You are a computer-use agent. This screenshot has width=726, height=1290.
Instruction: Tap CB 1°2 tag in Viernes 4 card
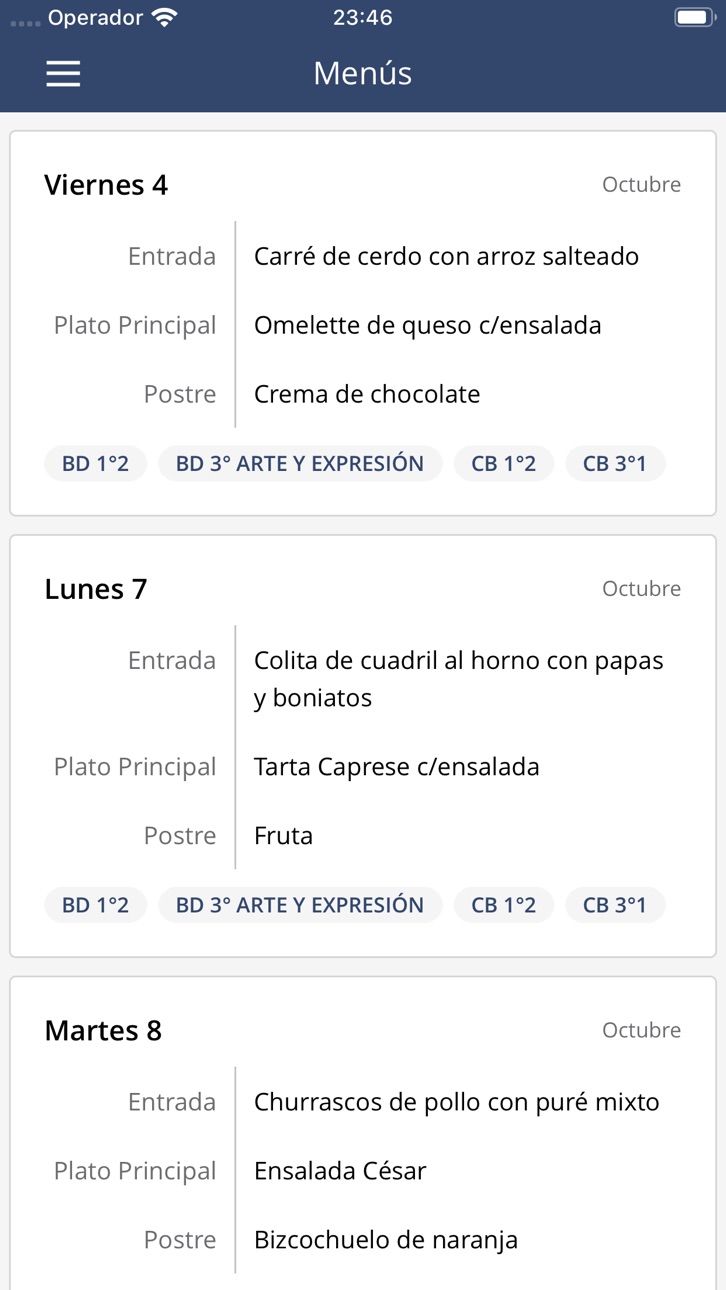pos(504,464)
